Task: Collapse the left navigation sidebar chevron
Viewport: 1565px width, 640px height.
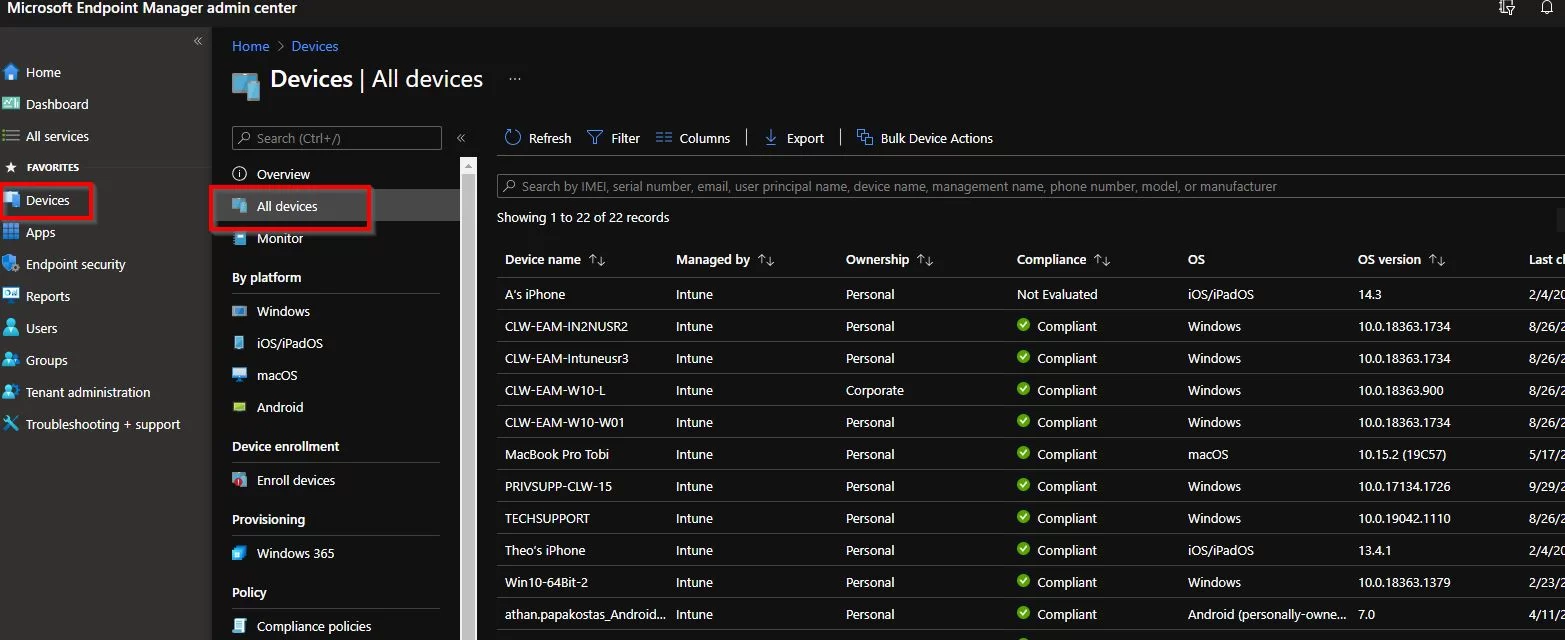Action: coord(198,41)
